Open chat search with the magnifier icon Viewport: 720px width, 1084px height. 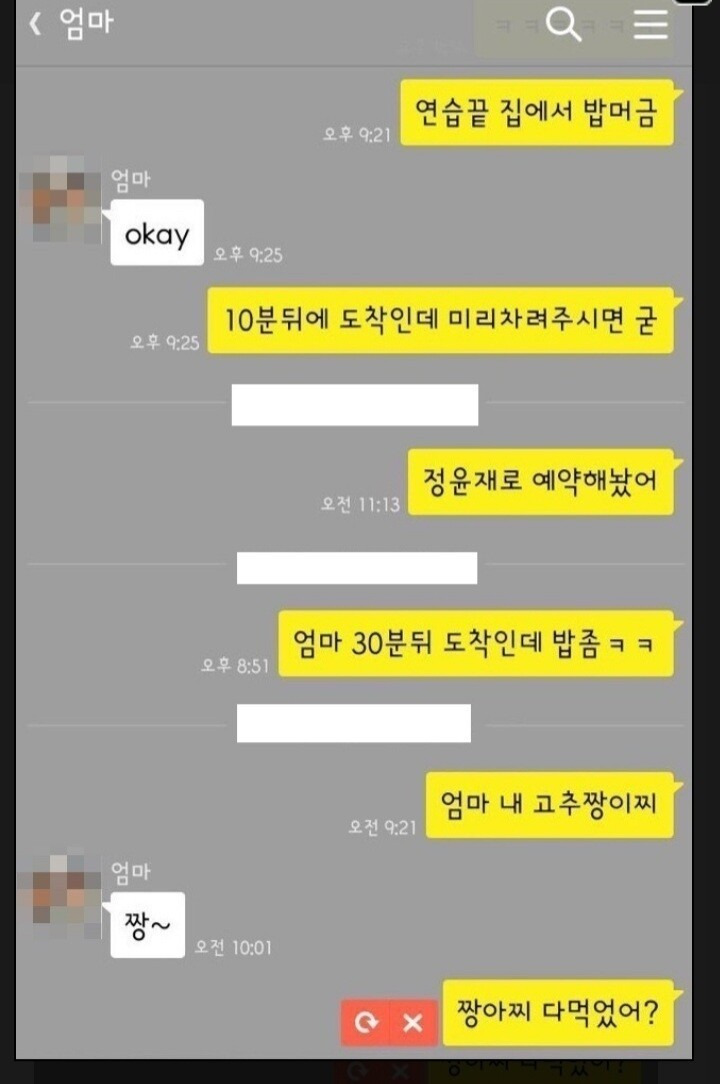564,24
